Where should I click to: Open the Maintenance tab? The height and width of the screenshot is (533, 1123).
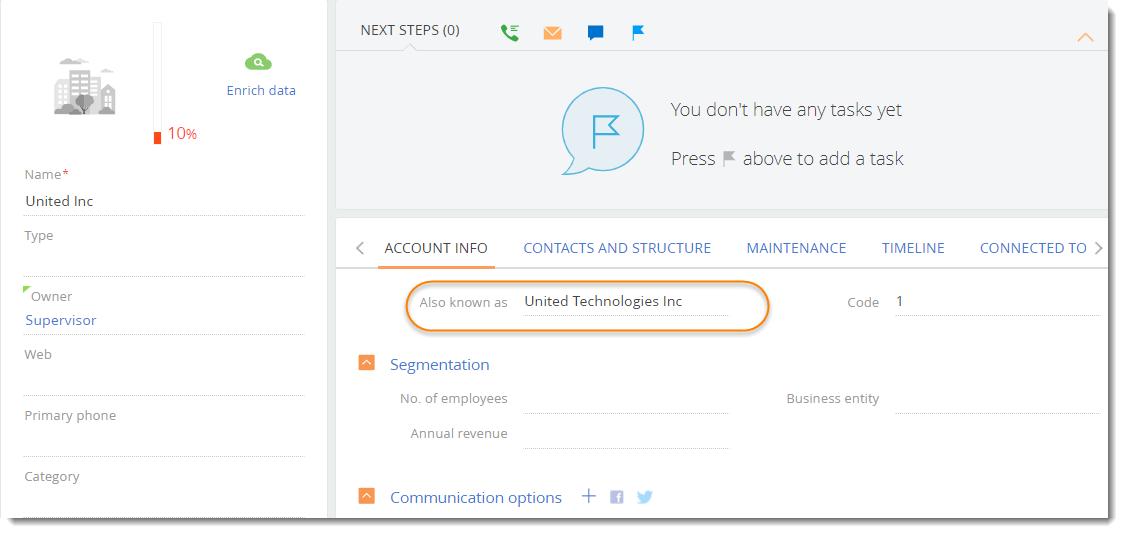coord(796,248)
